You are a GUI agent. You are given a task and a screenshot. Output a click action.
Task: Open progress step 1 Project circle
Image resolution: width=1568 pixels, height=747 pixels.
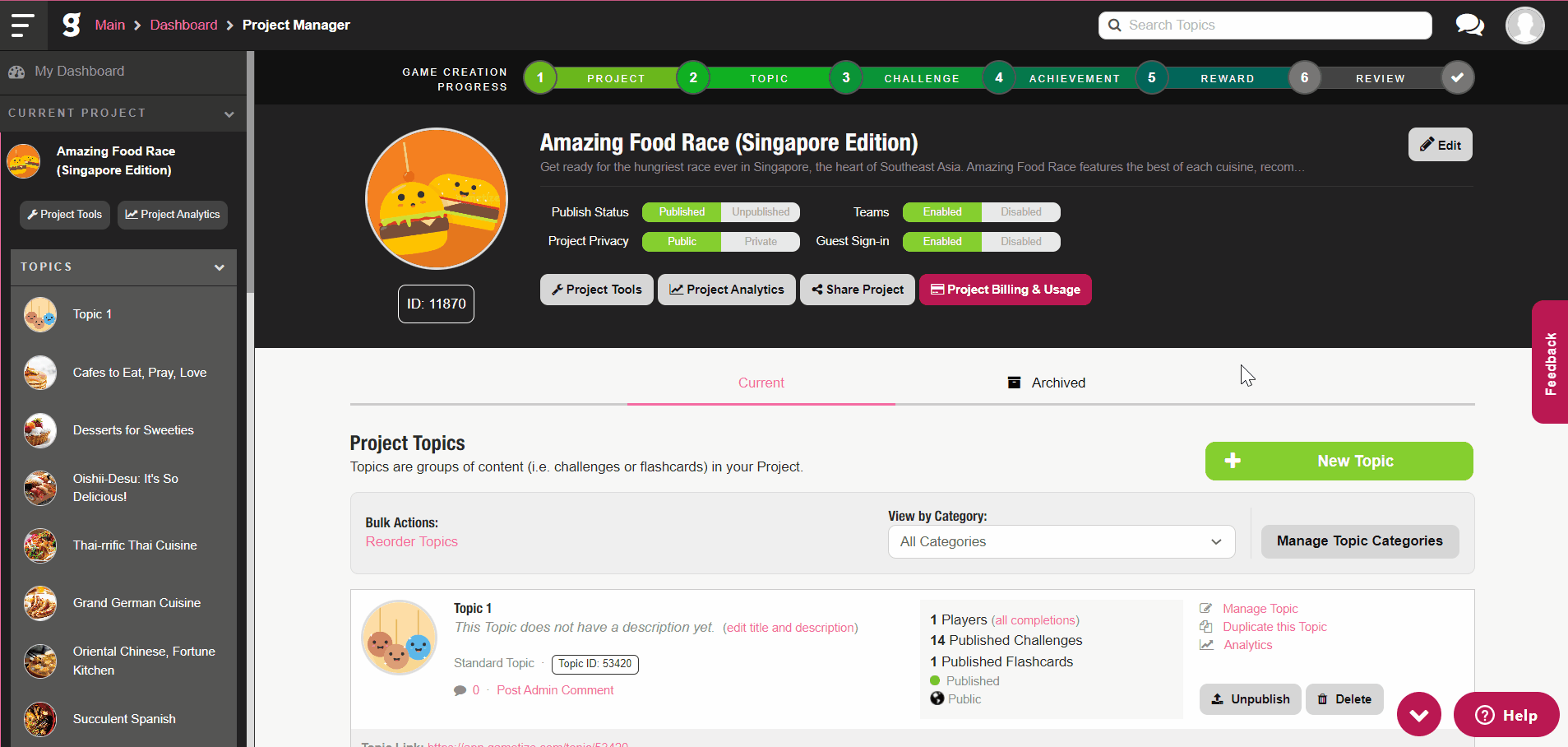[x=540, y=78]
